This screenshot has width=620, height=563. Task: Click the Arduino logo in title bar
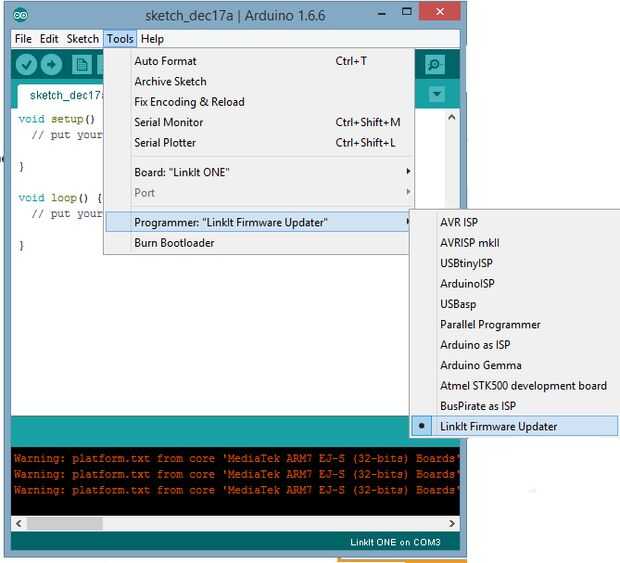click(x=21, y=15)
